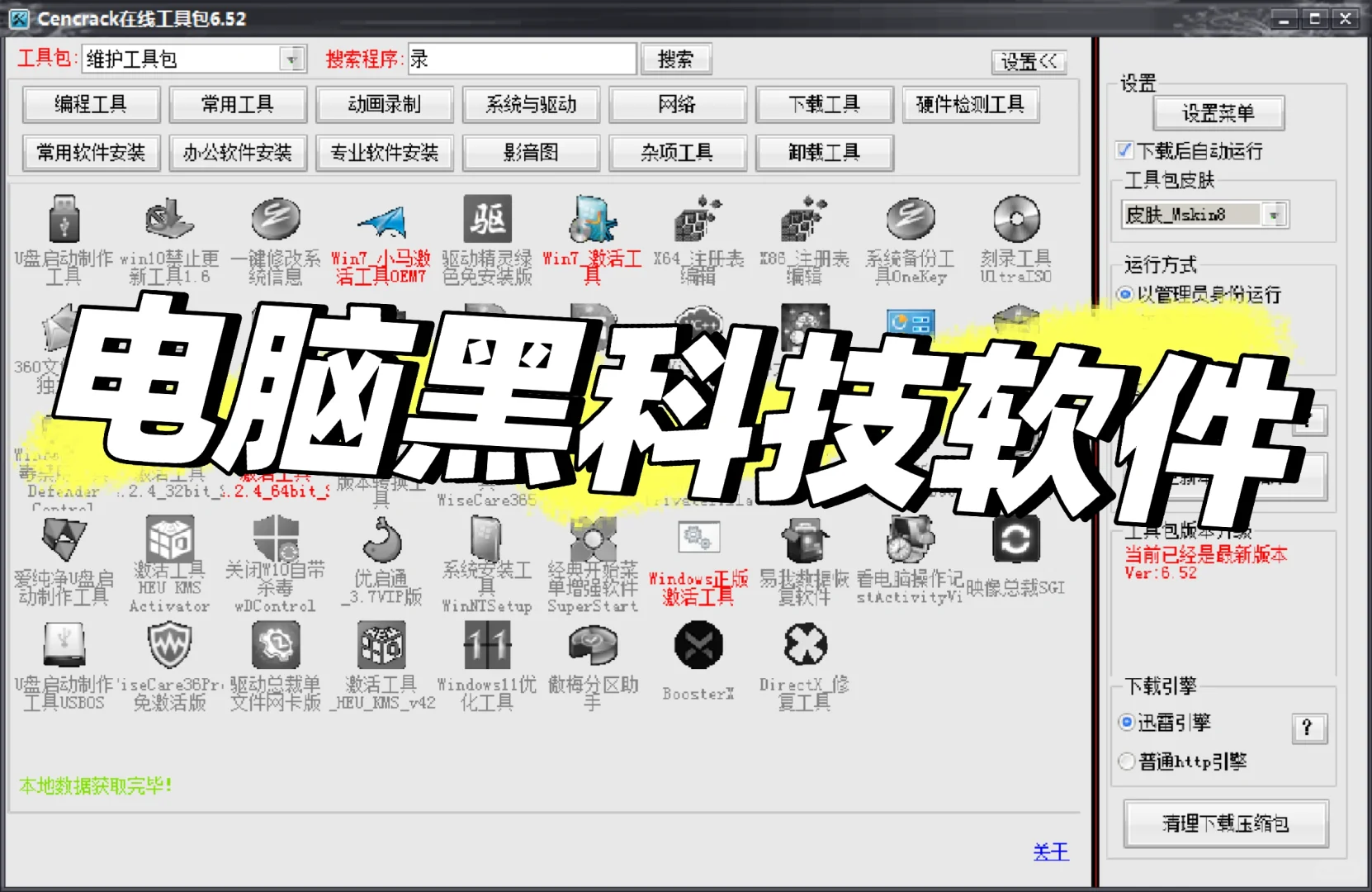Click the search program input field
The width and height of the screenshot is (1372, 892).
click(x=522, y=58)
